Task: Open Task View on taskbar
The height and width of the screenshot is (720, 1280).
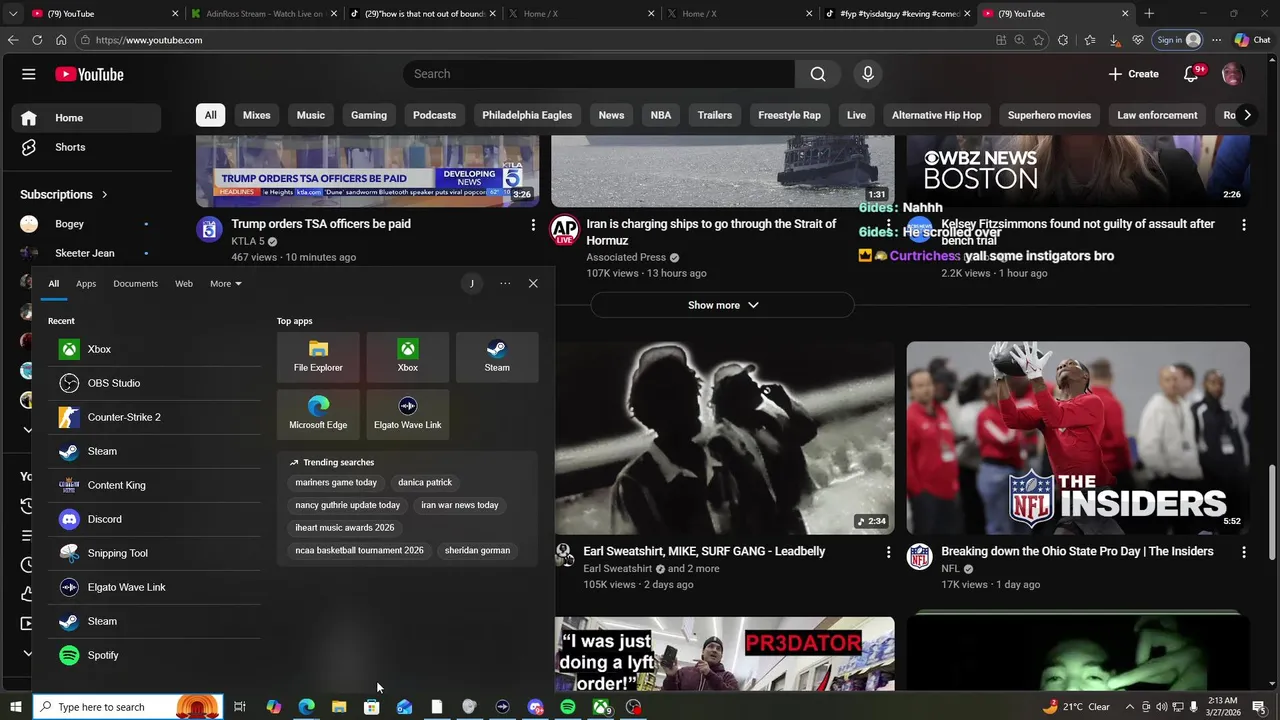Action: pos(240,707)
